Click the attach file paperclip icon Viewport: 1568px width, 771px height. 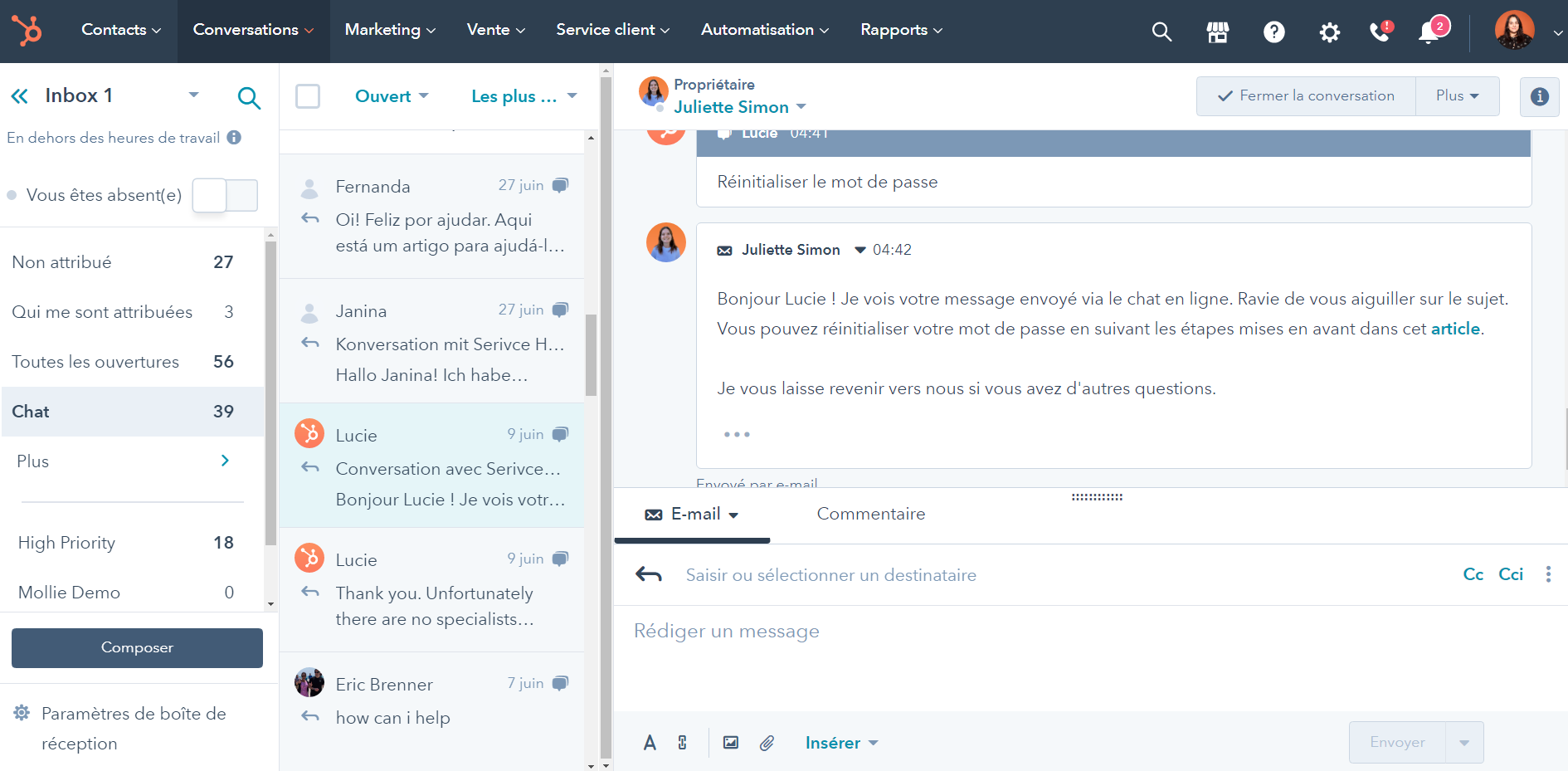(767, 743)
